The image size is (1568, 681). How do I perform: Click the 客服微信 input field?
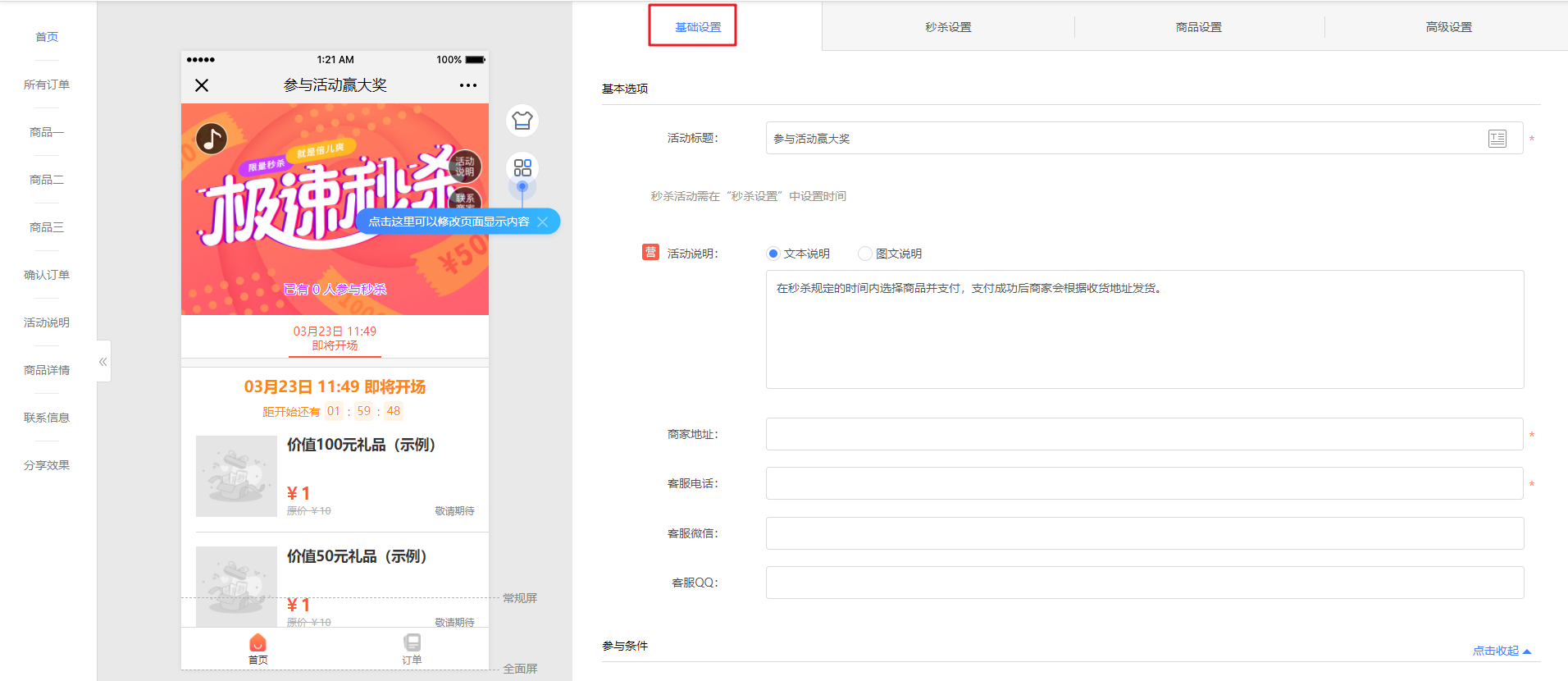(1145, 533)
